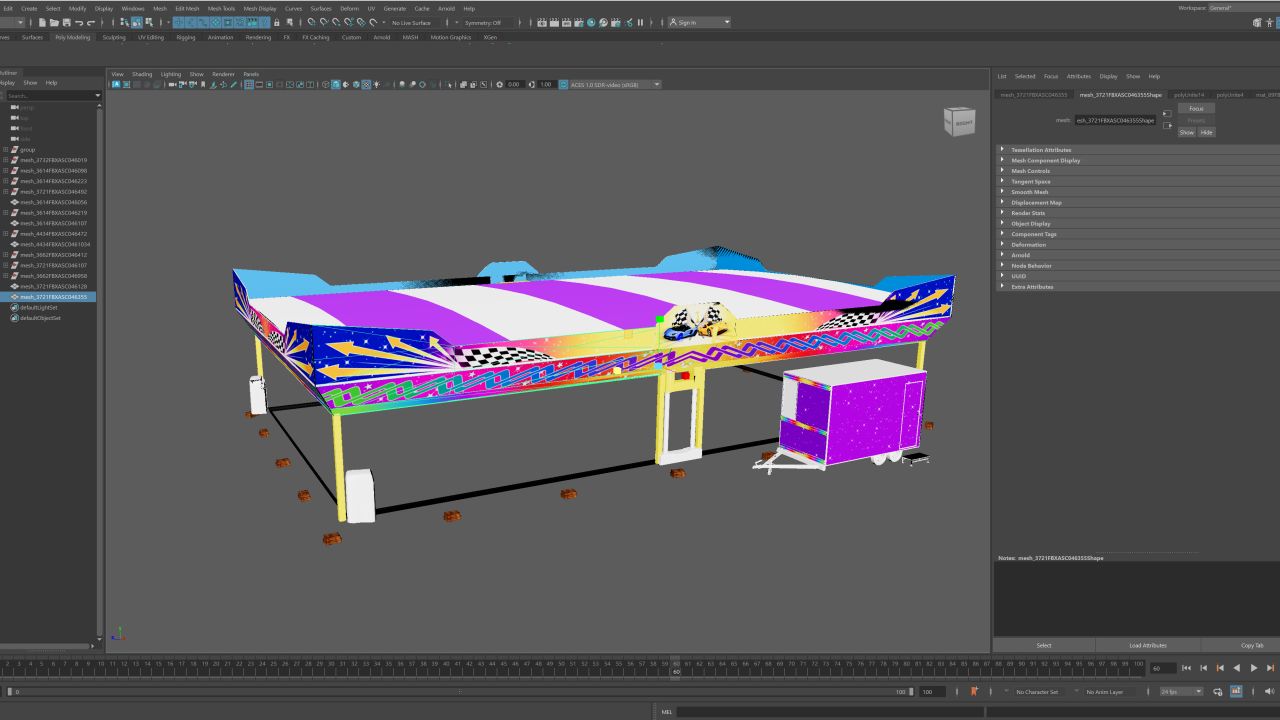
Task: Click the grid toggle icon in panel toolbar
Action: (x=248, y=84)
